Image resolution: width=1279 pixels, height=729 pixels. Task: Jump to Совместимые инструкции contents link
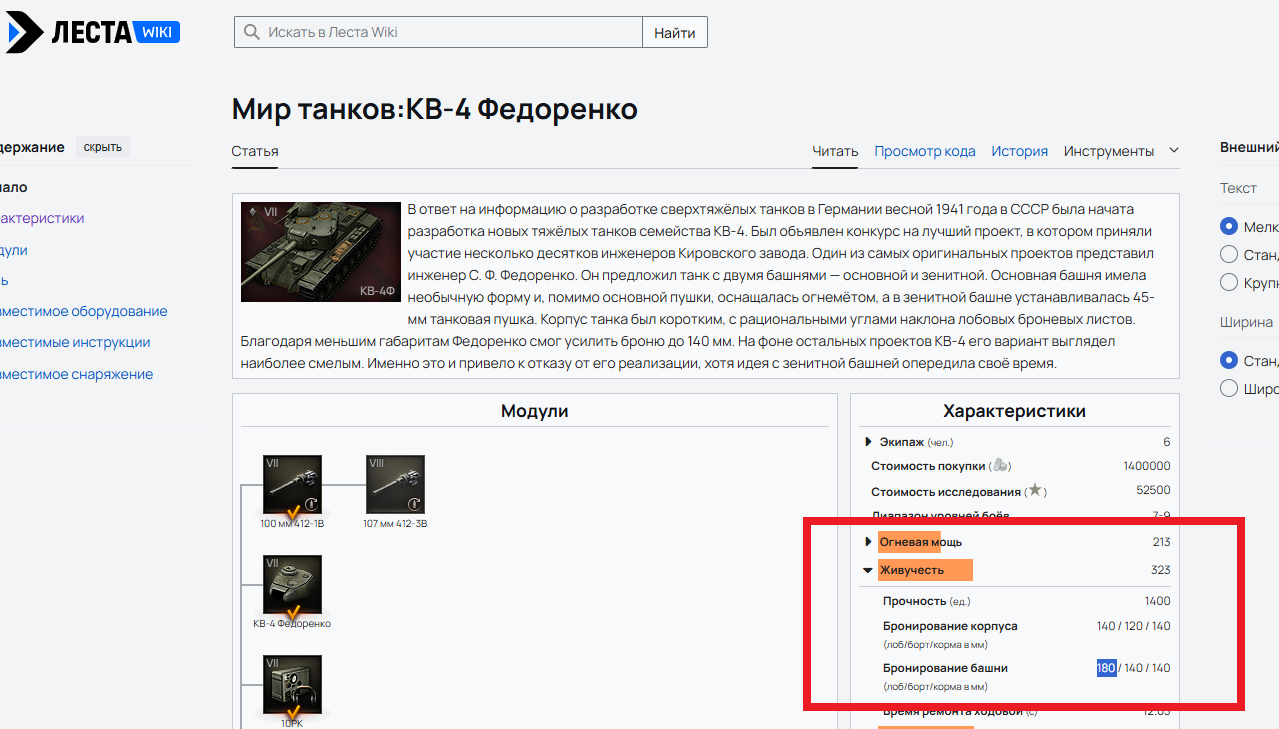tap(75, 342)
